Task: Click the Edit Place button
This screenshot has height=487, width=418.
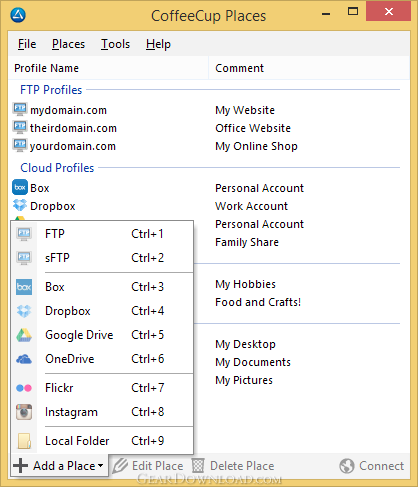Action: tap(148, 466)
